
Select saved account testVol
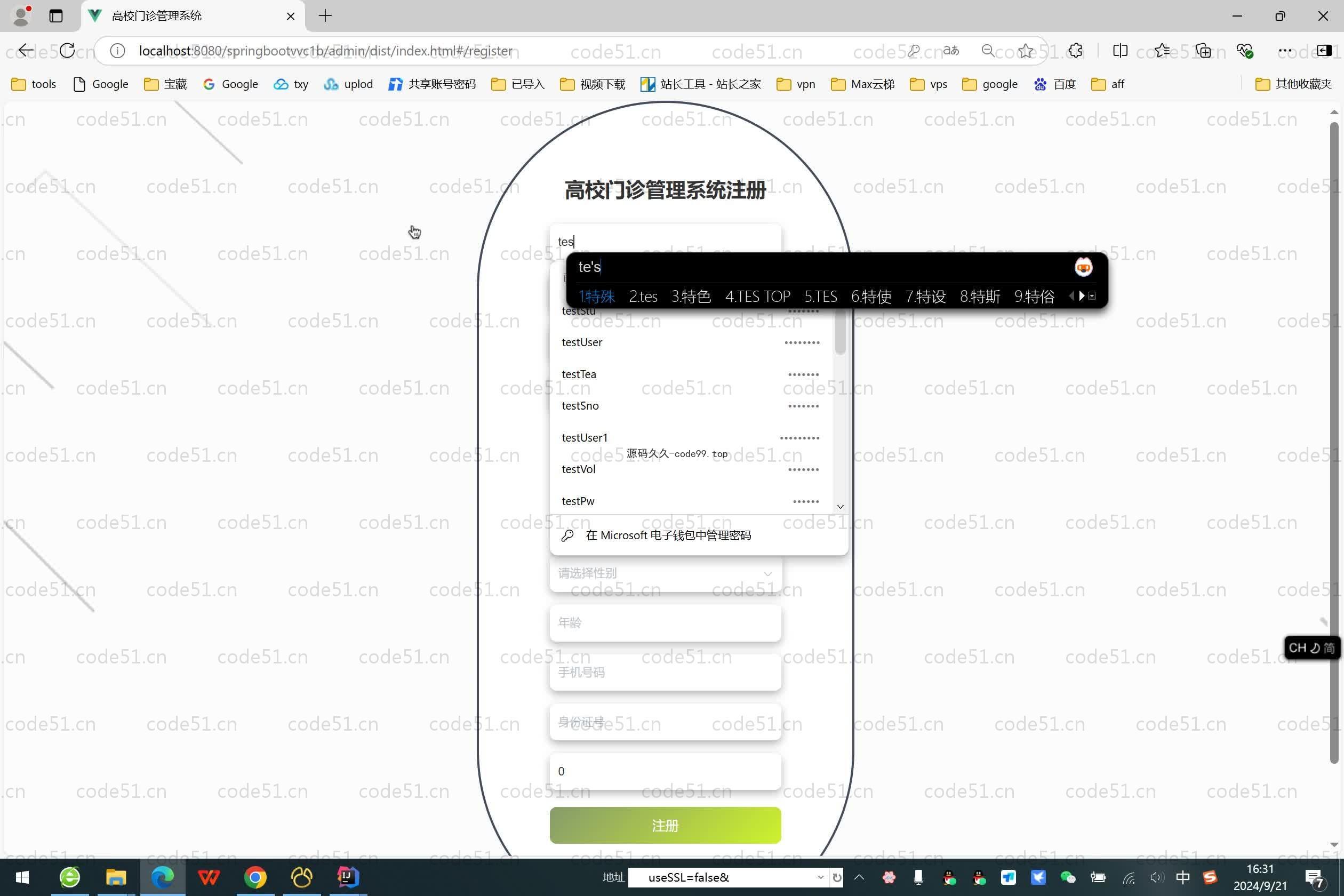pyautogui.click(x=691, y=469)
